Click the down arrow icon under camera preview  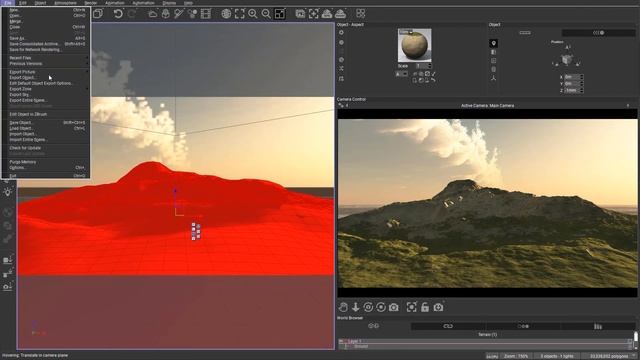[x=356, y=307]
